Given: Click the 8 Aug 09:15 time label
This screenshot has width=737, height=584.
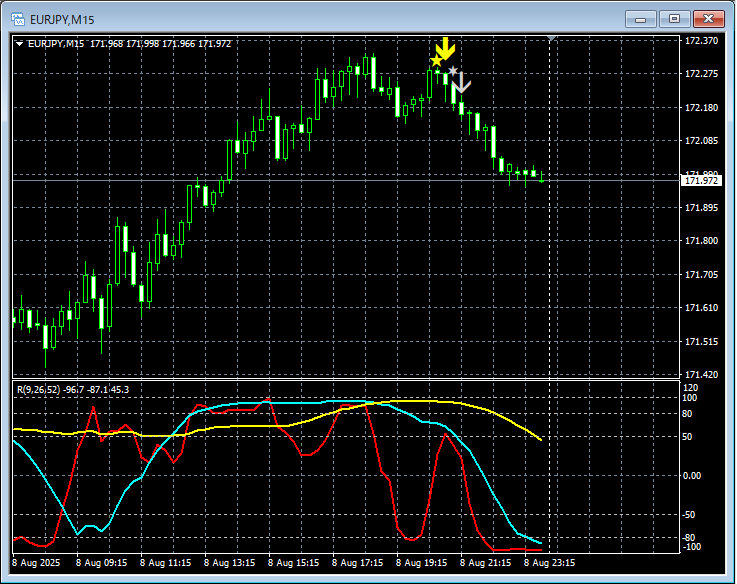Looking at the screenshot, I should pos(101,563).
